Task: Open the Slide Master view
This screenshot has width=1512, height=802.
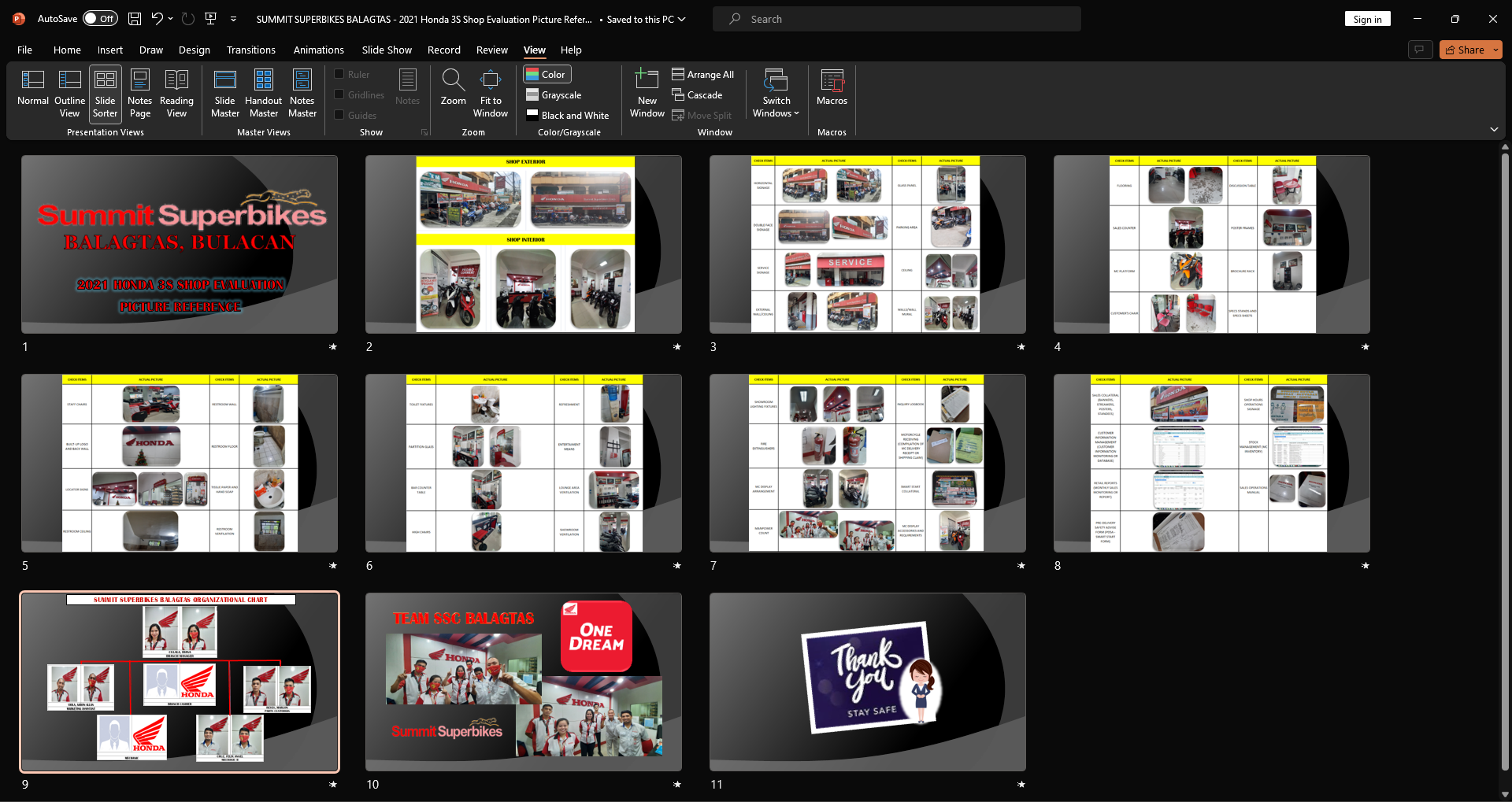Action: pyautogui.click(x=225, y=93)
